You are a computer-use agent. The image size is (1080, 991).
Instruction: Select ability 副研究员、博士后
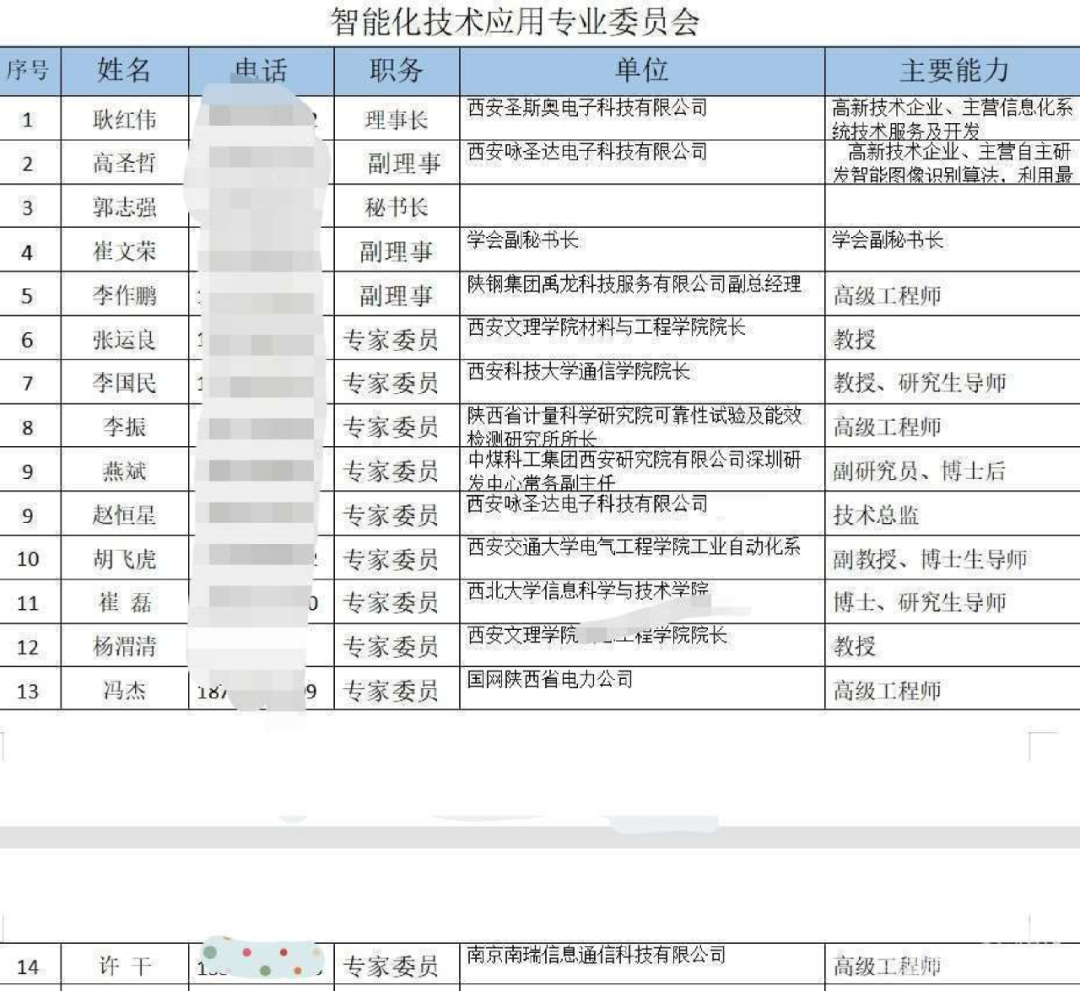click(920, 471)
